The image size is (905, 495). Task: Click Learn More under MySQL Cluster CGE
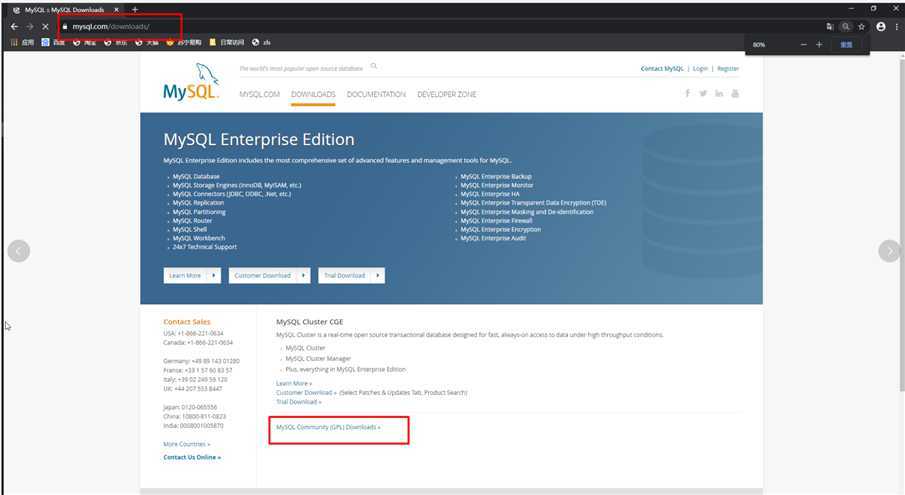click(x=294, y=384)
